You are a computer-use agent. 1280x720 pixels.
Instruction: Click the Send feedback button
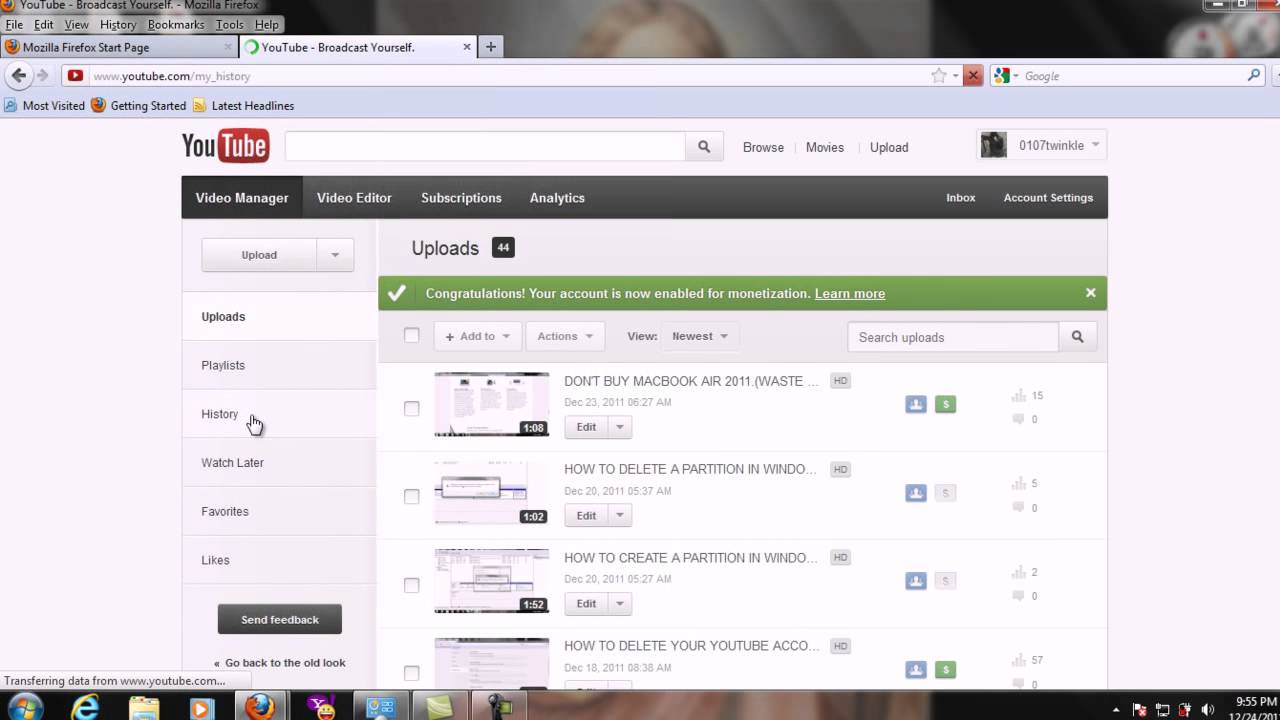click(x=280, y=619)
